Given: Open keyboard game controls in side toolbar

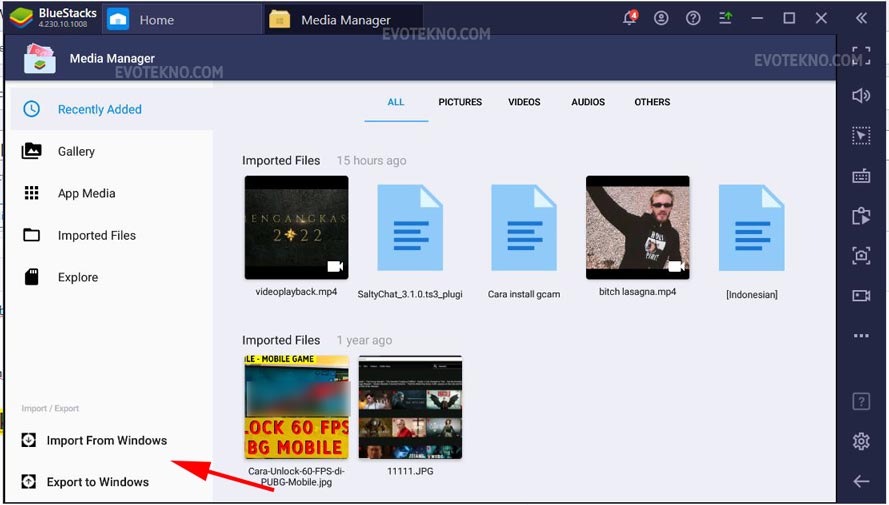Looking at the screenshot, I should pos(861,176).
